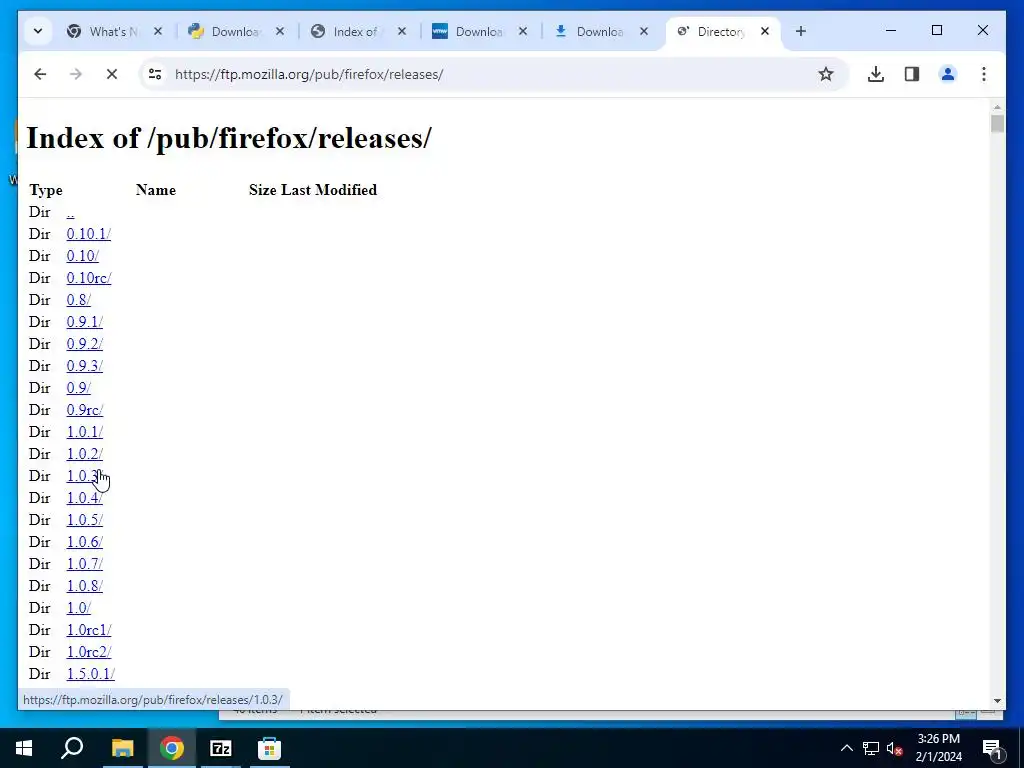The image size is (1024, 768).
Task: Open network status tray icon
Action: [871, 748]
